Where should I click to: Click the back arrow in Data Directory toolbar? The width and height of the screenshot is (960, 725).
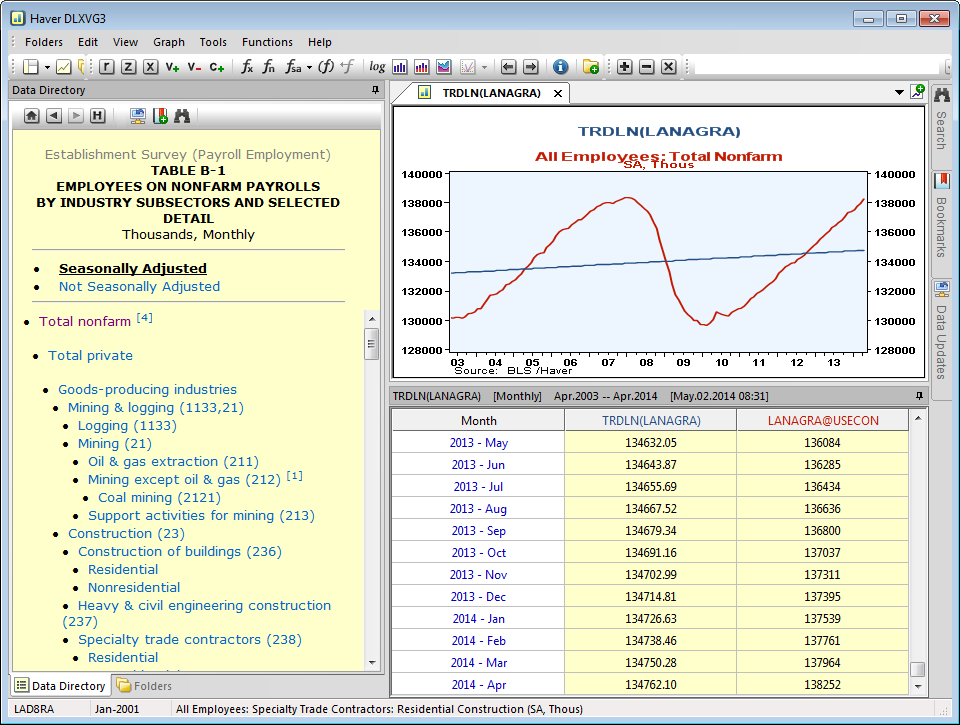(54, 116)
